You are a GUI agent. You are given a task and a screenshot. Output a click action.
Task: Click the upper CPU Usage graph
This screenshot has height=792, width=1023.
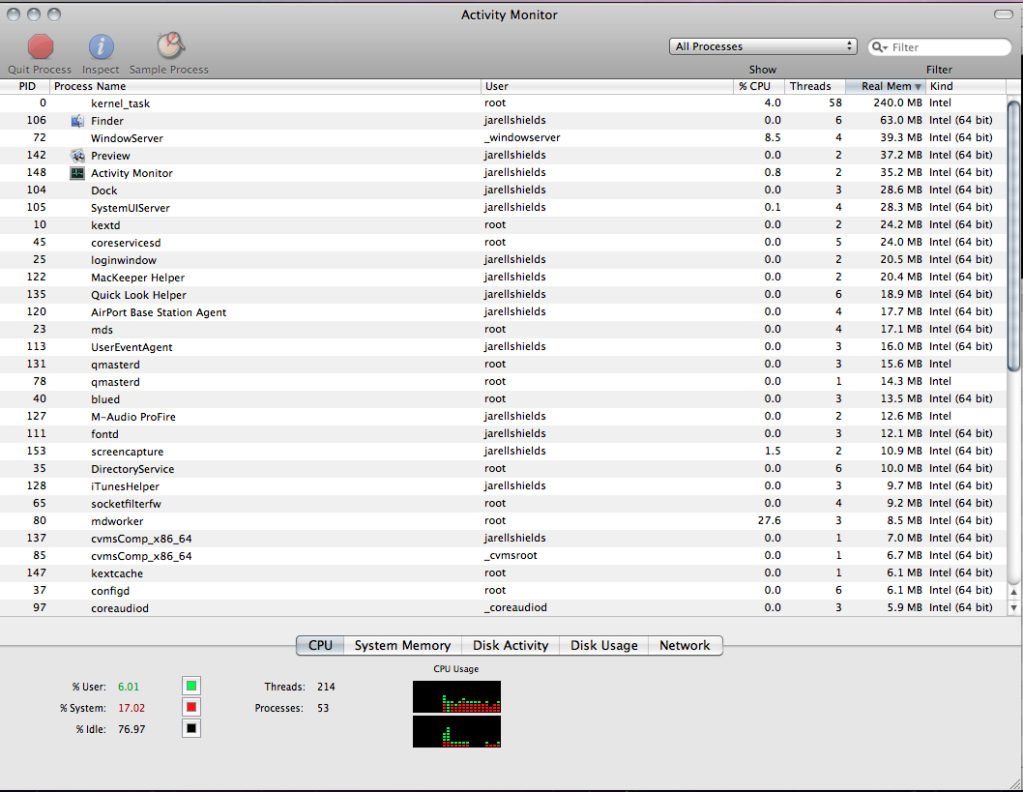point(457,697)
